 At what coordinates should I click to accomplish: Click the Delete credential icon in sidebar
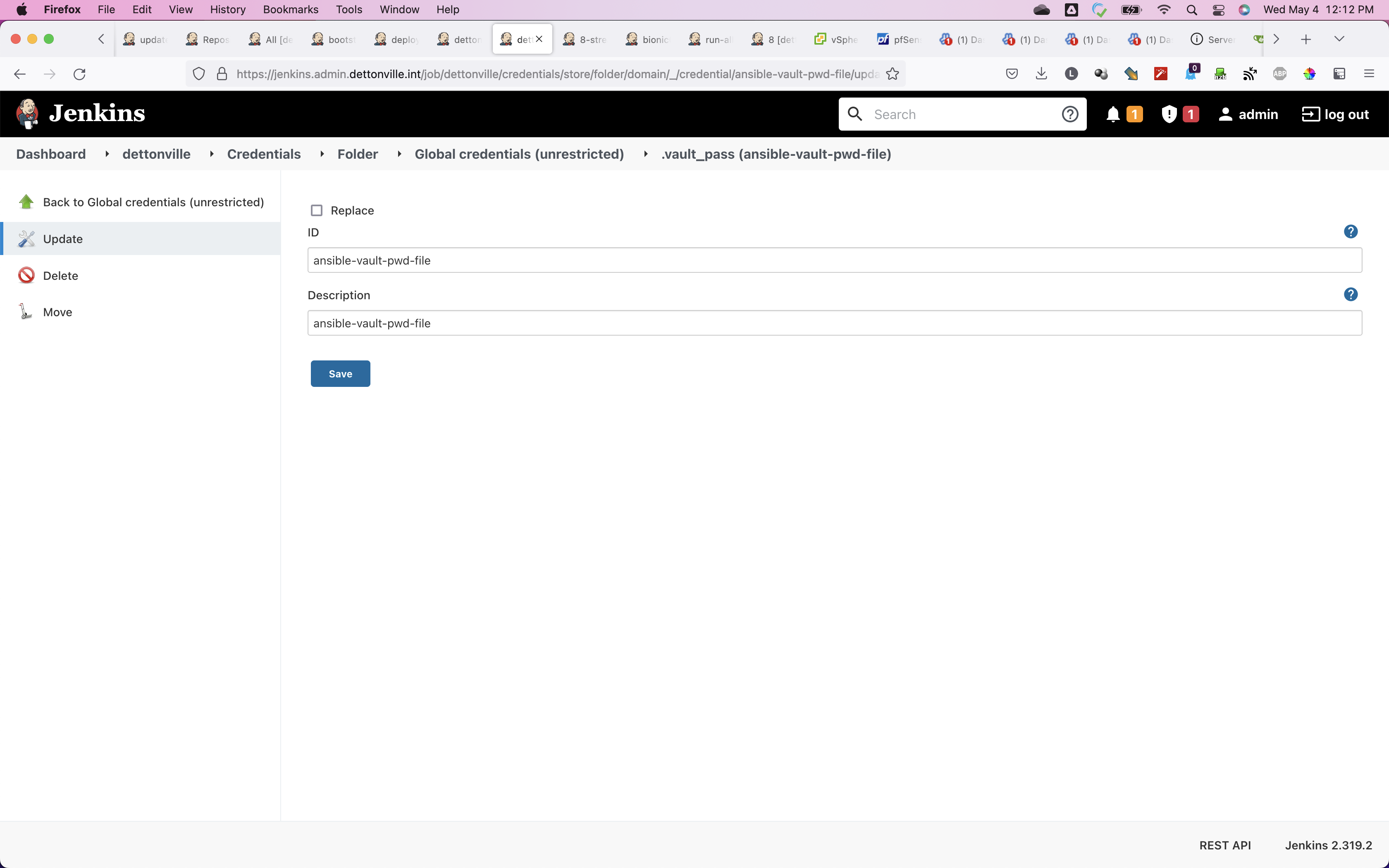[x=26, y=276]
